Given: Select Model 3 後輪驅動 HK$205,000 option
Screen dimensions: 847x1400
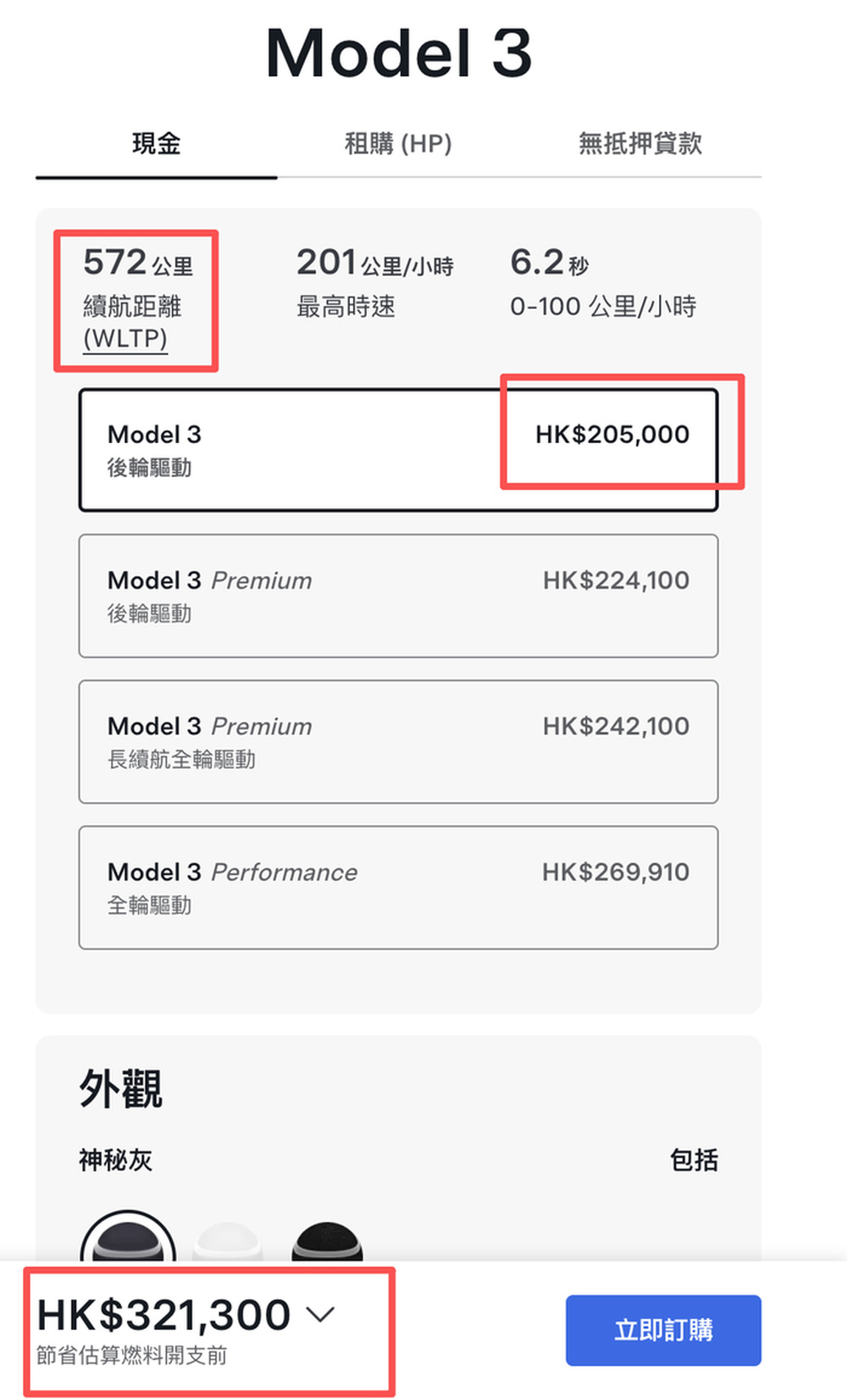Looking at the screenshot, I should (x=398, y=450).
